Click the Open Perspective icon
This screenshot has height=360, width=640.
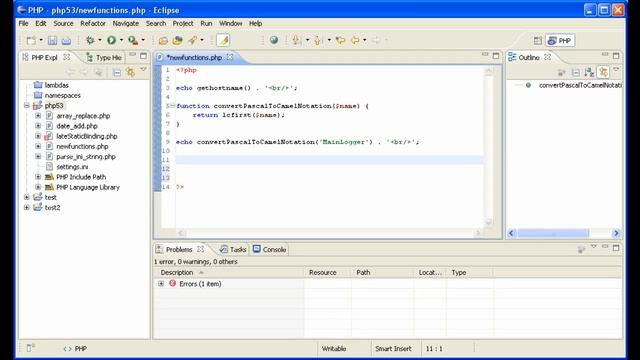pos(538,40)
